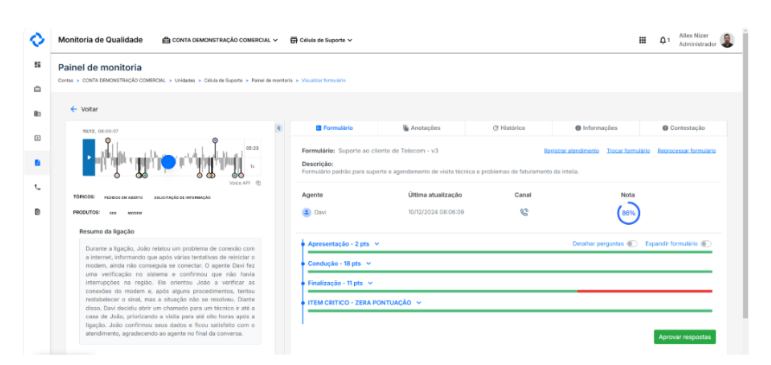
Task: Click the purple marker atop the waveform
Action: pyautogui.click(x=215, y=141)
